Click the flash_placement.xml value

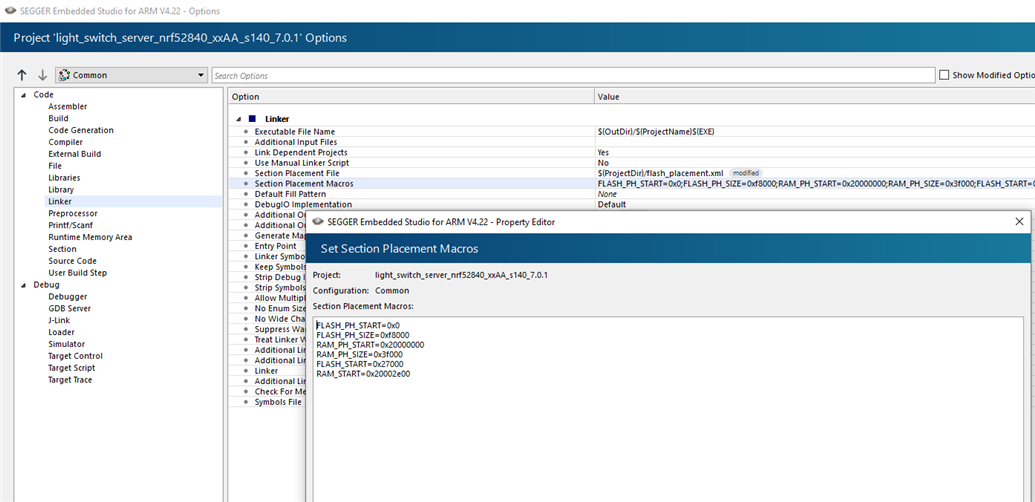coord(660,173)
